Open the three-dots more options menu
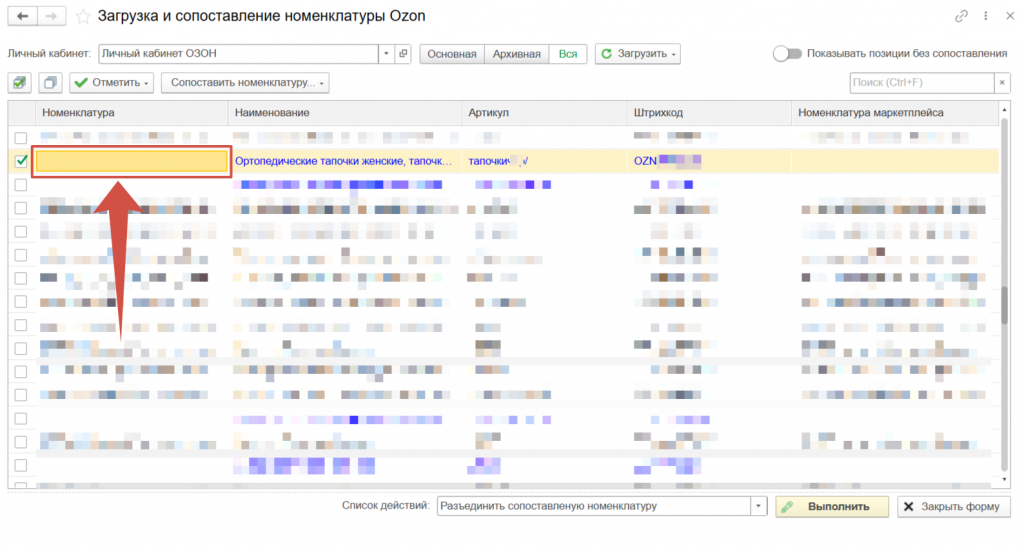 (985, 16)
